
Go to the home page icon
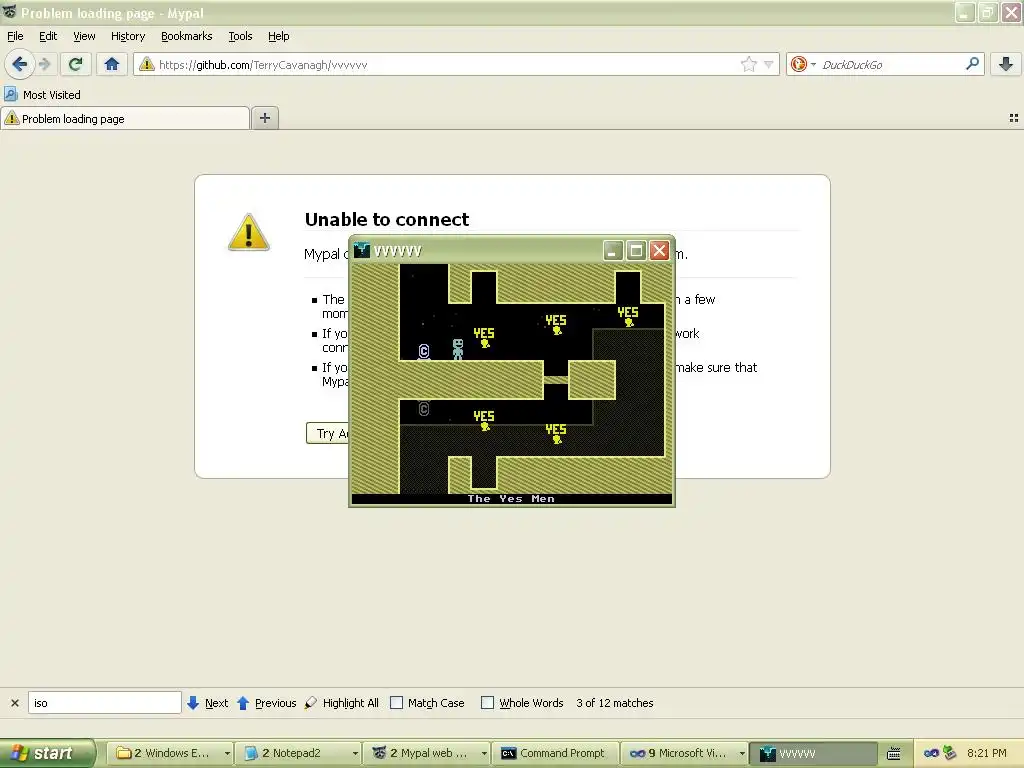(x=112, y=64)
